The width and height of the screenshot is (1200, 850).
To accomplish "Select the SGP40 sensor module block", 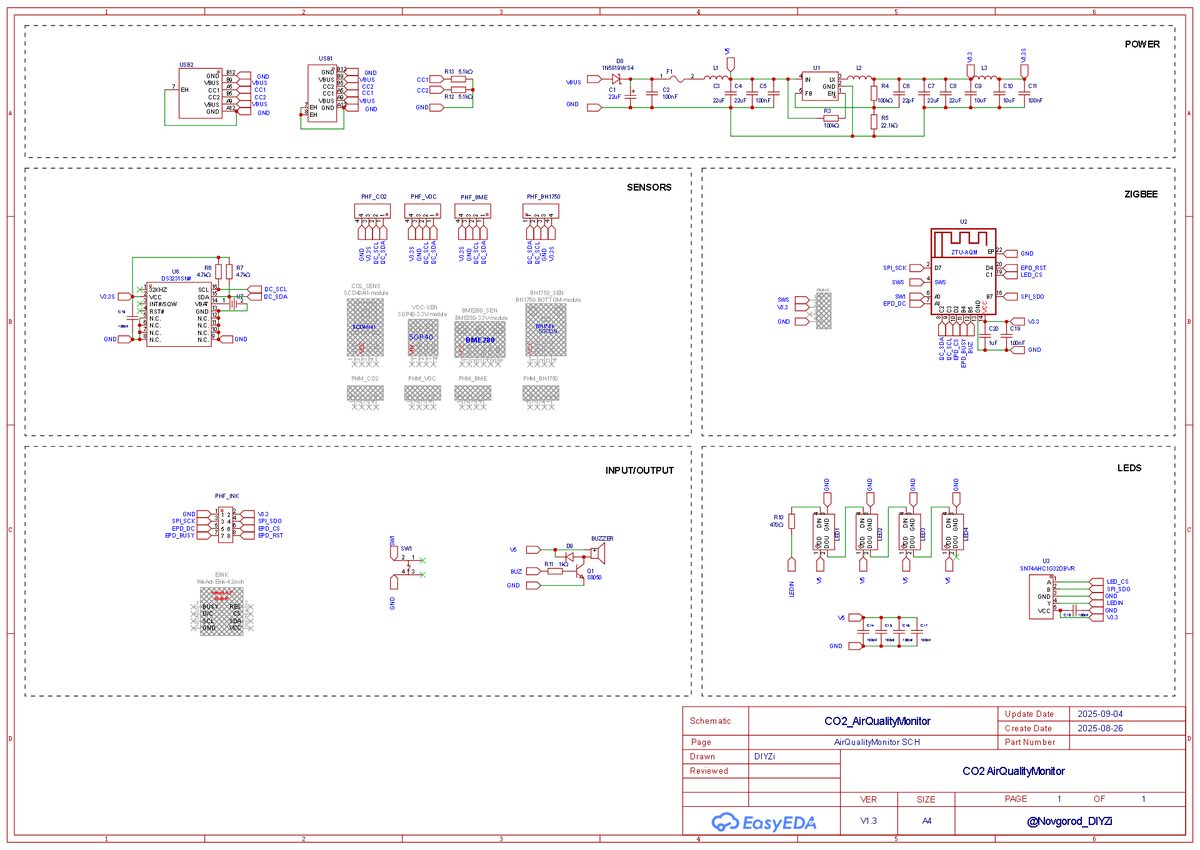I will pyautogui.click(x=421, y=339).
